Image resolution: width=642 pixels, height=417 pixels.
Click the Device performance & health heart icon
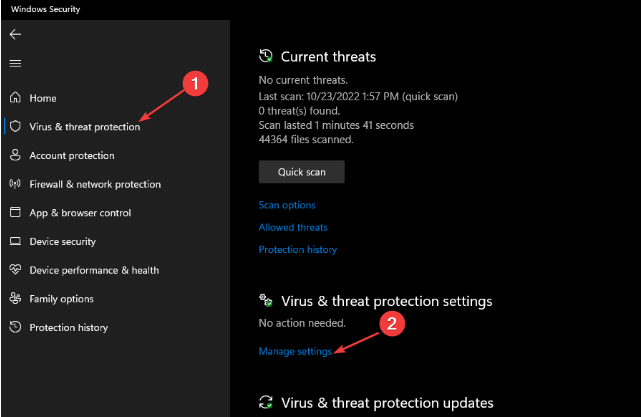click(x=15, y=270)
